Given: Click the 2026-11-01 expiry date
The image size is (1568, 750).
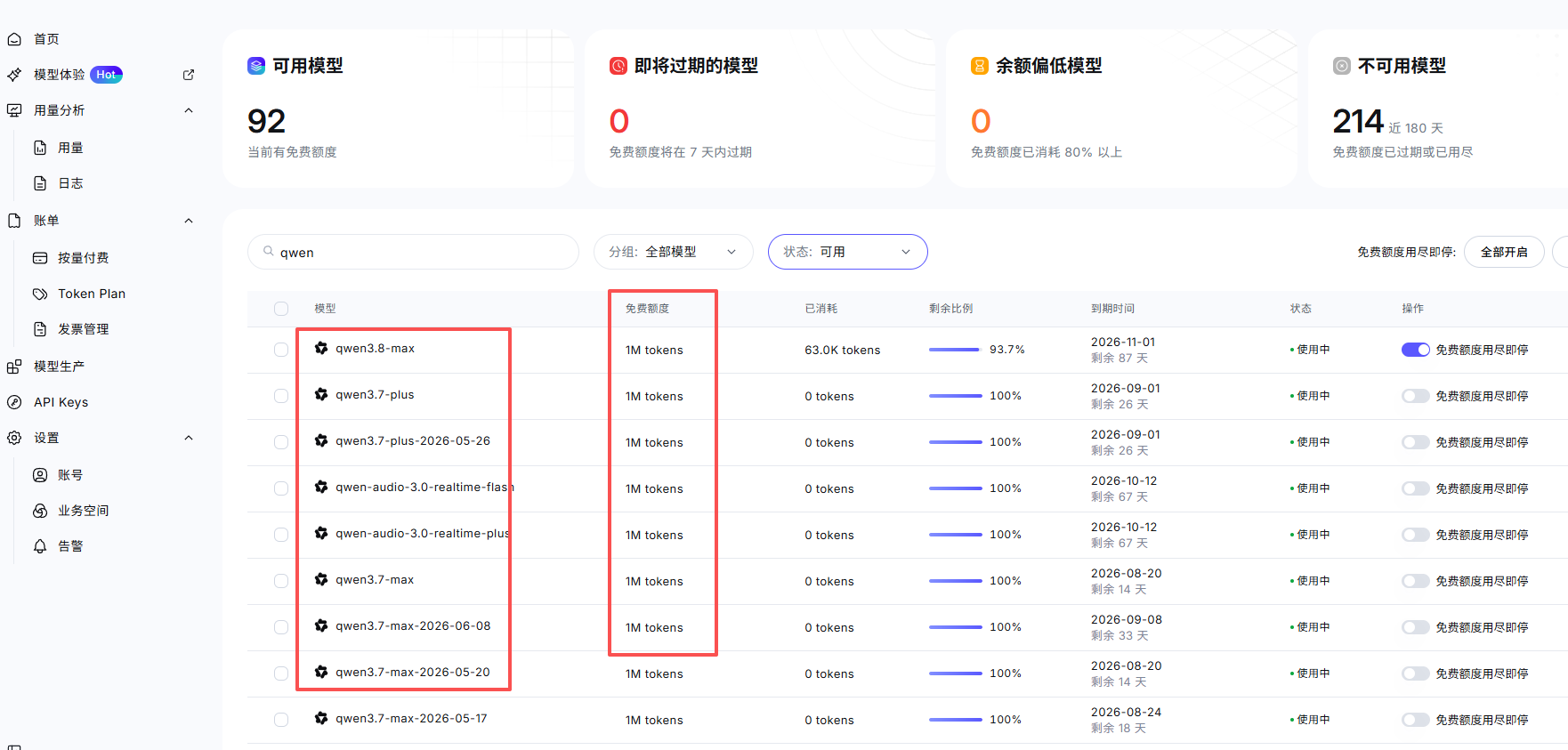Looking at the screenshot, I should coord(1123,342).
